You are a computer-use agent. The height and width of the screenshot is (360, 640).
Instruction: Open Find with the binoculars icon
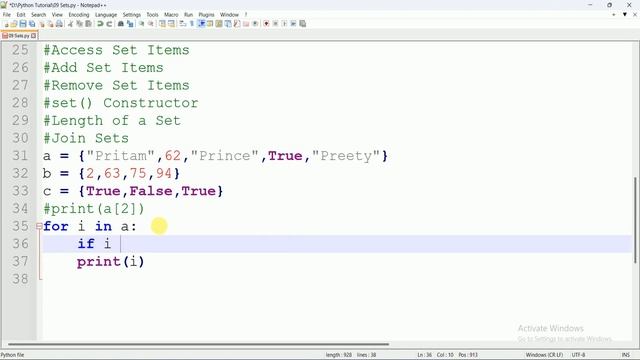[120, 24]
